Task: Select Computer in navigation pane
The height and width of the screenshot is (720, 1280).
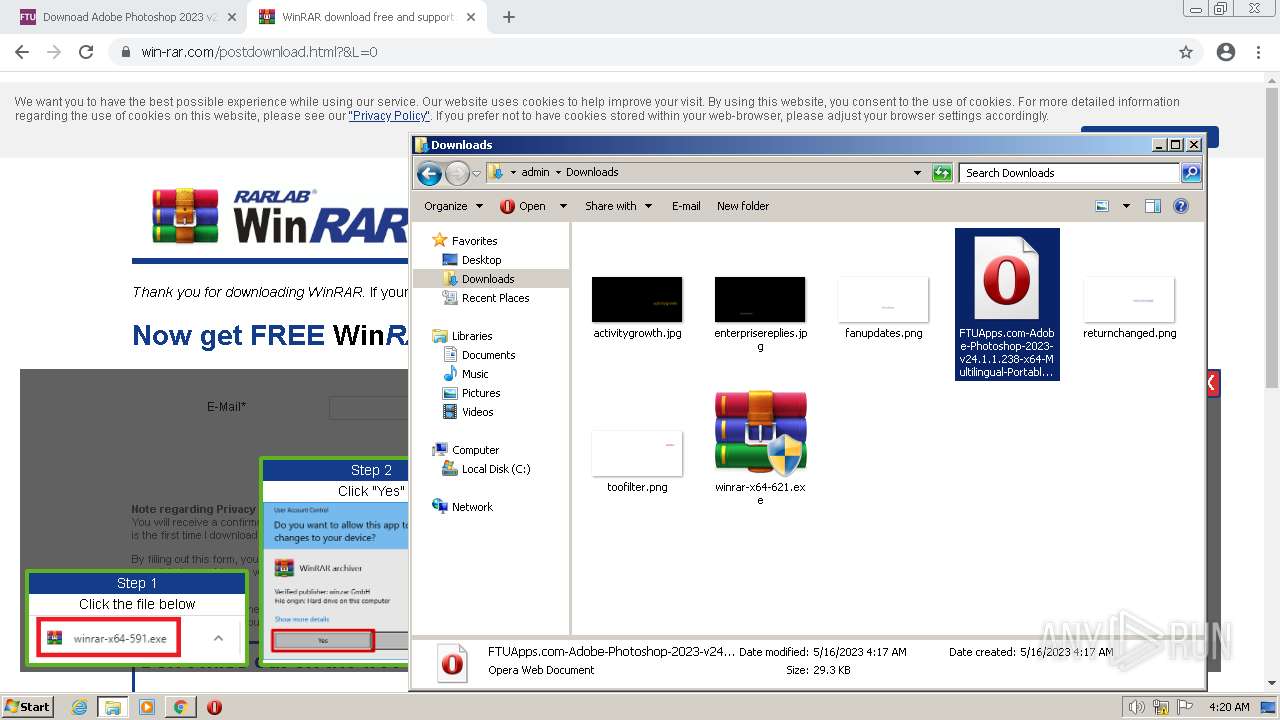Action: pos(475,450)
